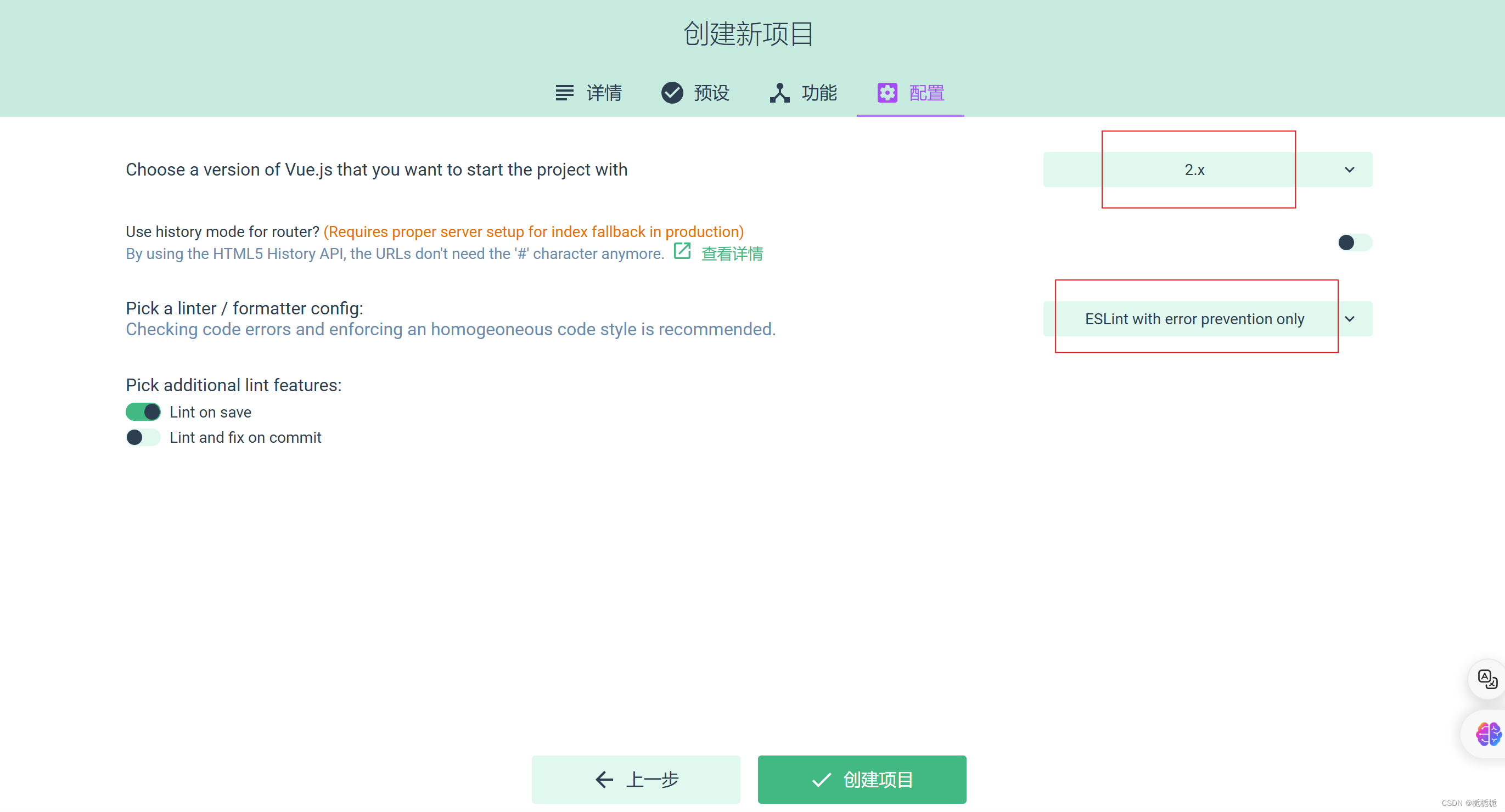Open the linter config dropdown
Viewport: 1505px width, 812px height.
(x=1208, y=319)
